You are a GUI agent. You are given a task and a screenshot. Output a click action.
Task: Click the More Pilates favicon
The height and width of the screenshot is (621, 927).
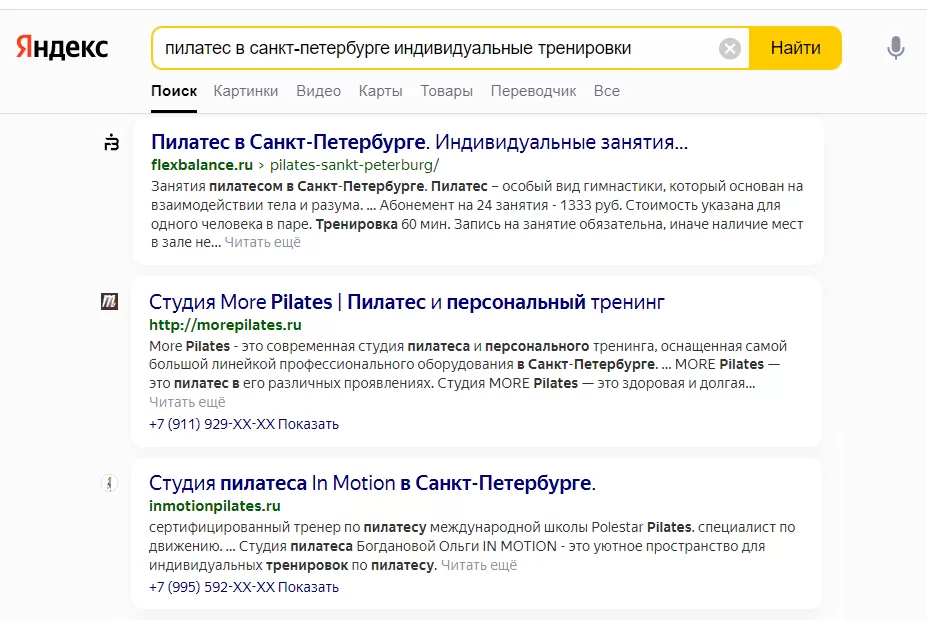point(109,302)
